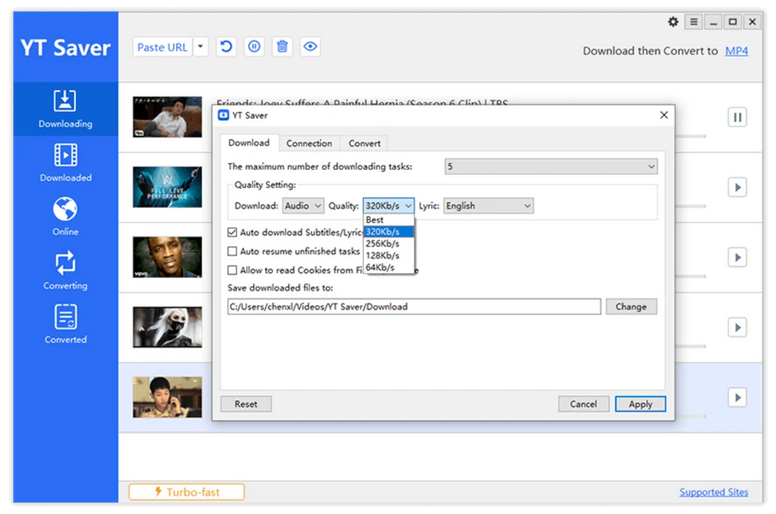Switch to the Convert tab

coord(365,143)
